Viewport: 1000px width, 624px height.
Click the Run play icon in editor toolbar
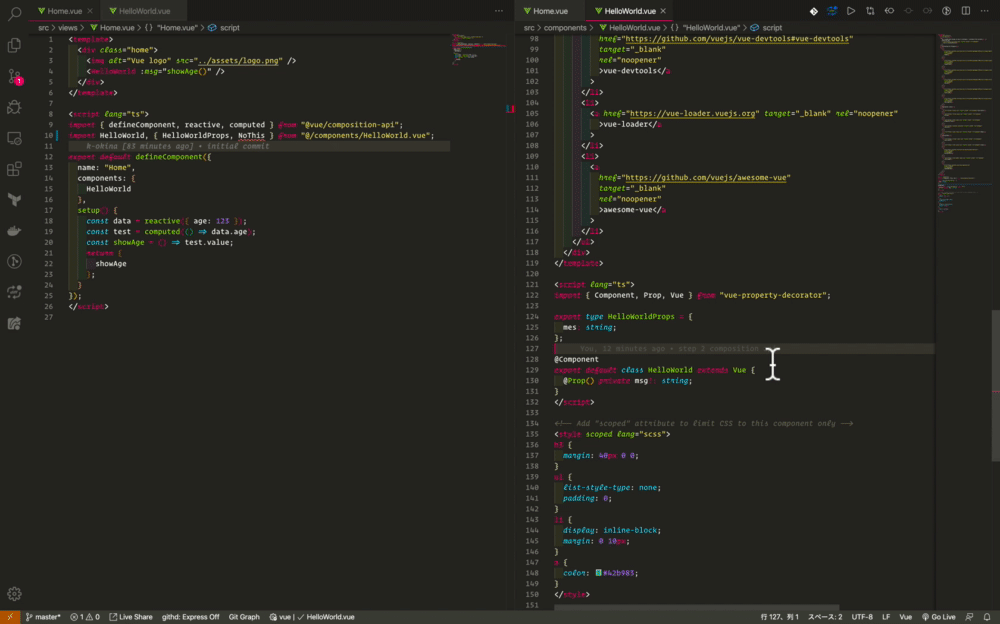pyautogui.click(x=851, y=11)
